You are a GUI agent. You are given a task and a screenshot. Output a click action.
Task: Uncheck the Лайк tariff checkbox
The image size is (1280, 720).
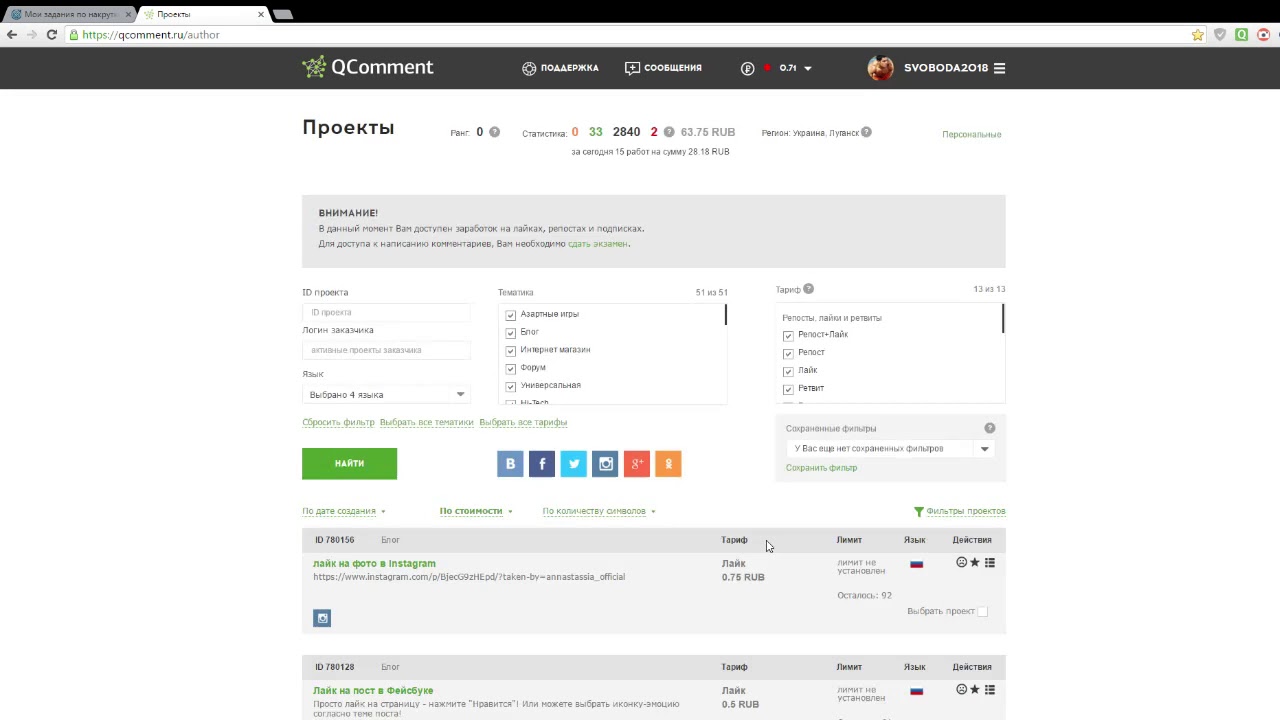coord(788,371)
